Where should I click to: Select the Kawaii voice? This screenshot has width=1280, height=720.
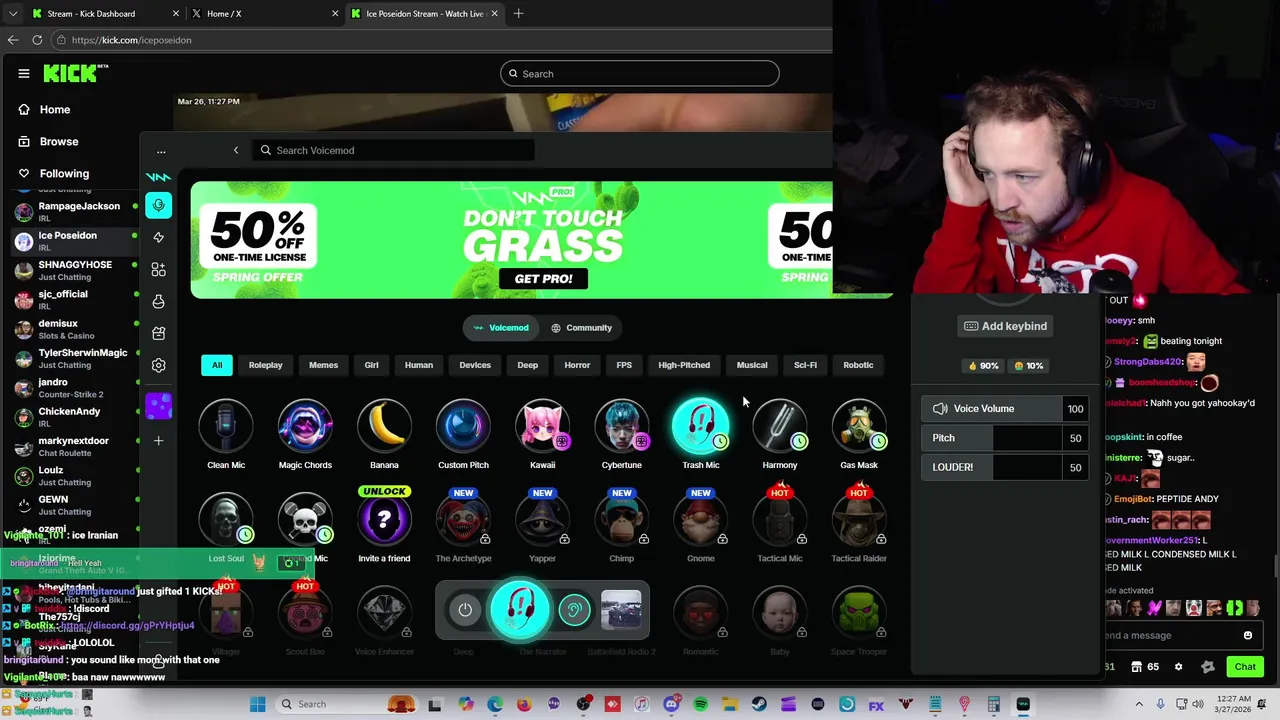[x=542, y=425]
